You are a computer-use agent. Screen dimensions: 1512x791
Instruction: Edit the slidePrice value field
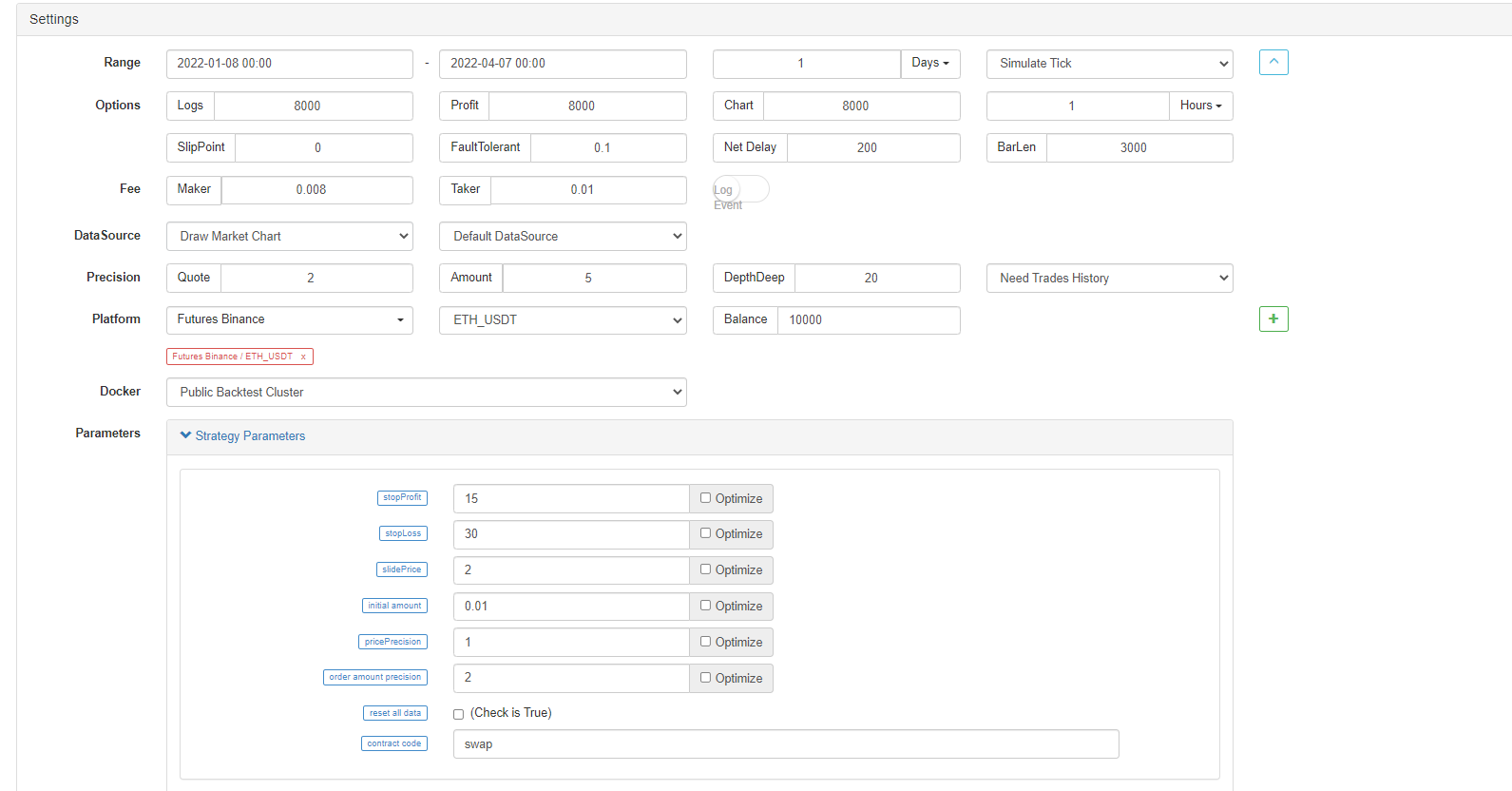click(571, 569)
